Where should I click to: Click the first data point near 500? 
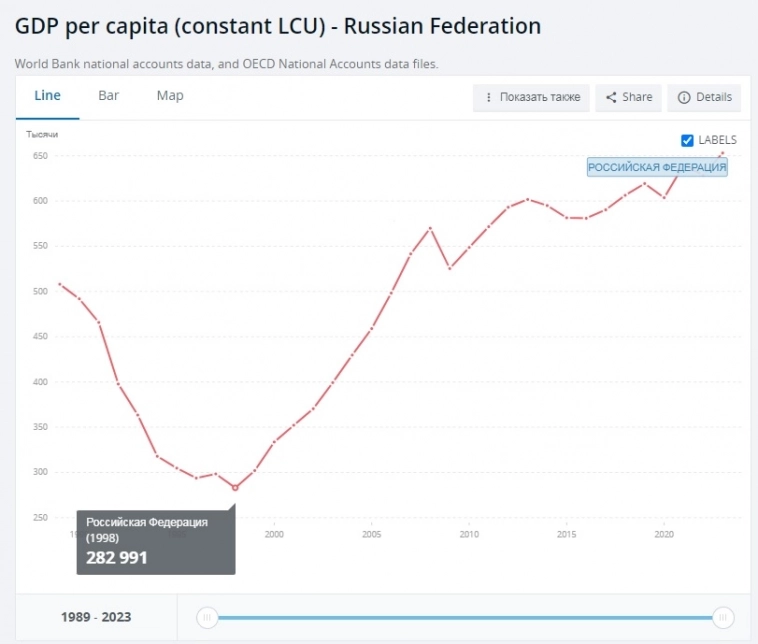[x=60, y=284]
